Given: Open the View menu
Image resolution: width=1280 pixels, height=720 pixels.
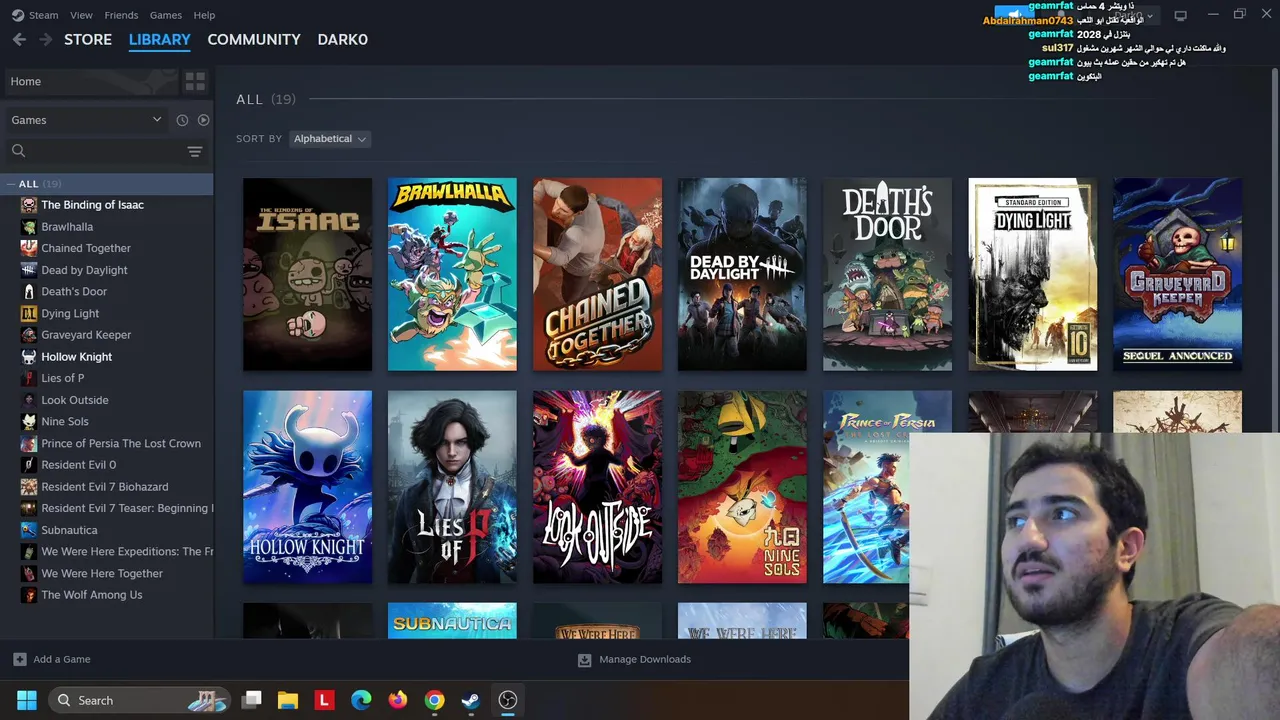Looking at the screenshot, I should tap(81, 15).
